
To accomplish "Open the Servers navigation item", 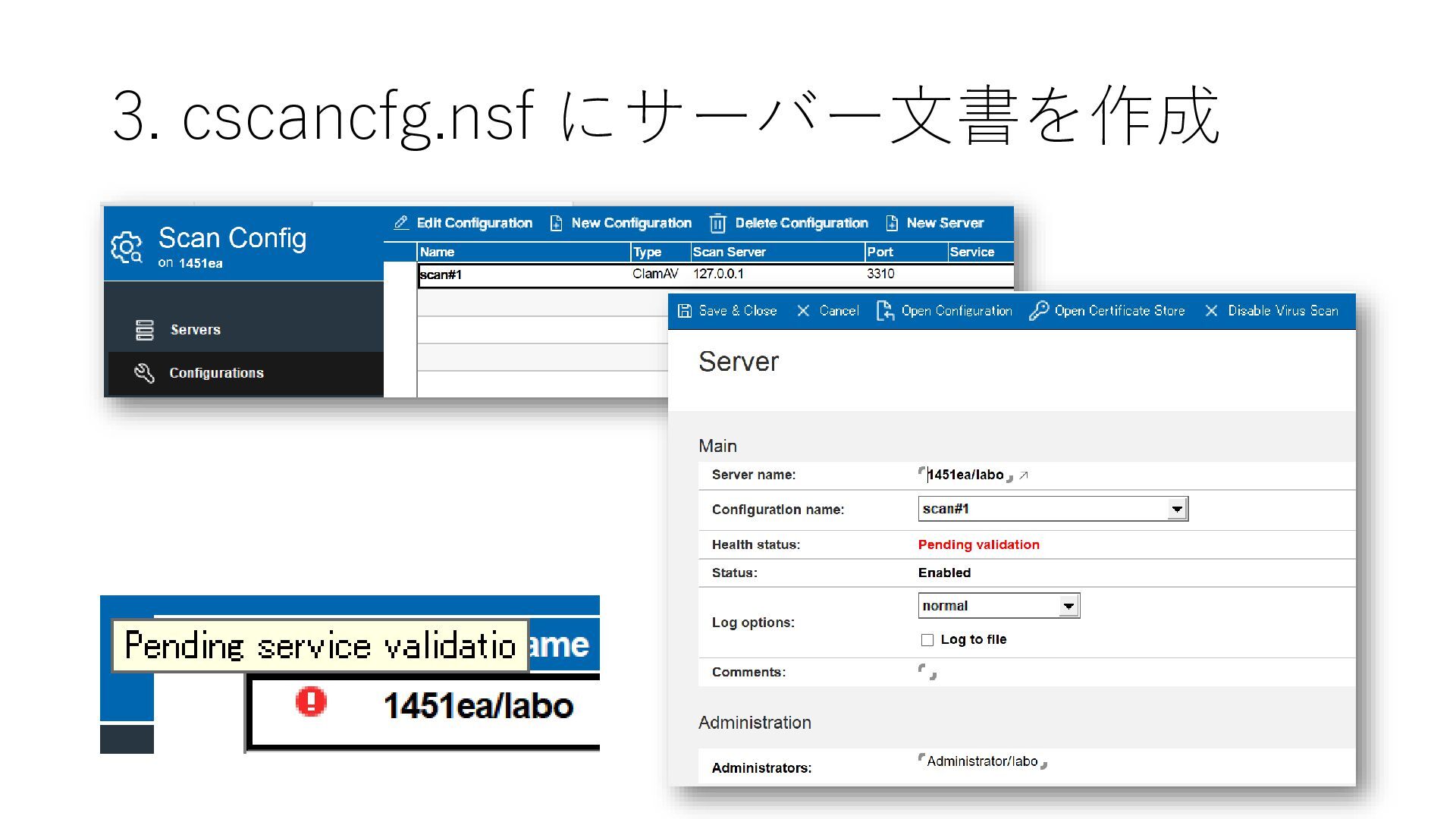I will coord(195,330).
